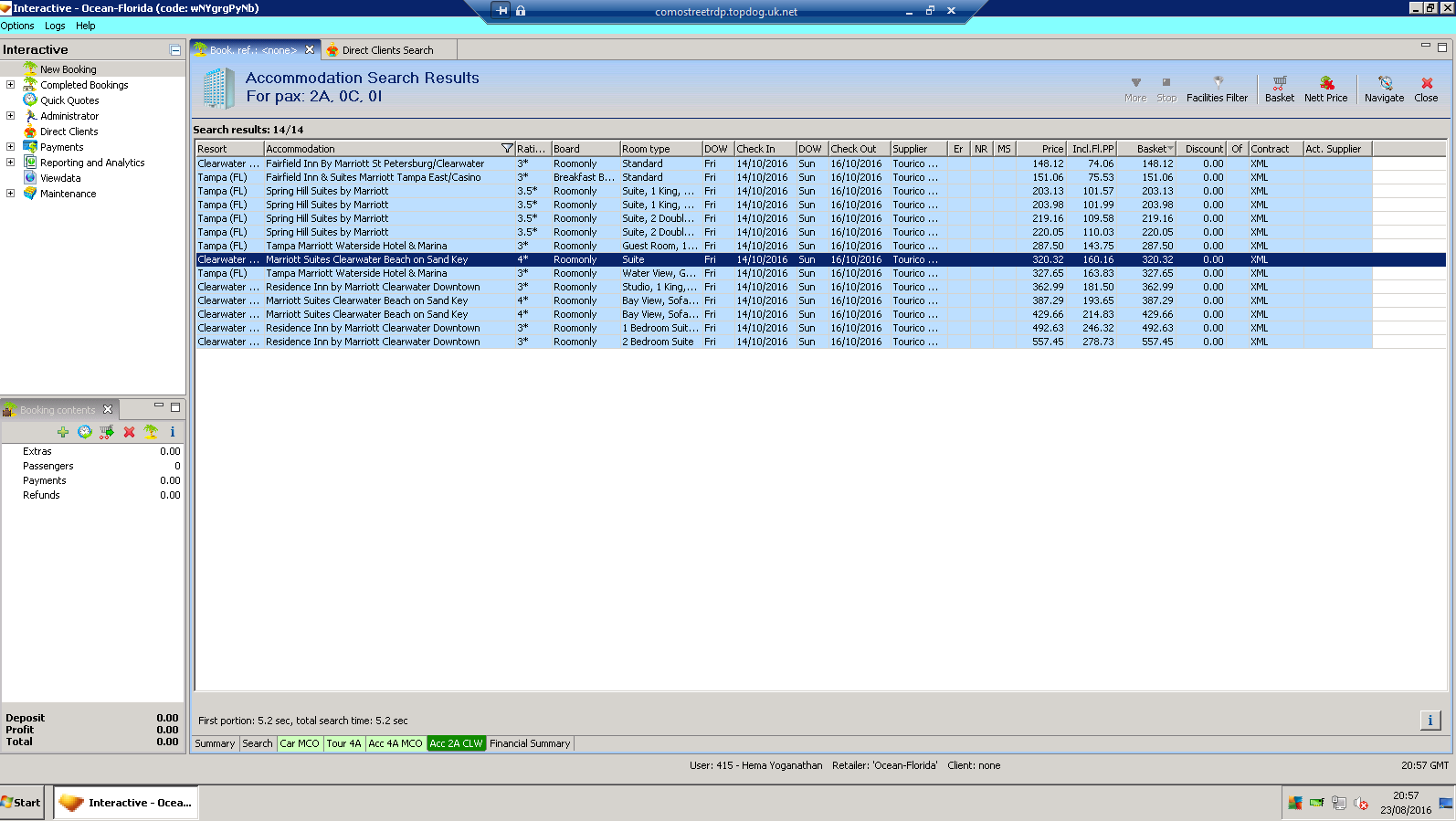Sort results by the Resort column header
The height and width of the screenshot is (821, 1456).
point(229,149)
